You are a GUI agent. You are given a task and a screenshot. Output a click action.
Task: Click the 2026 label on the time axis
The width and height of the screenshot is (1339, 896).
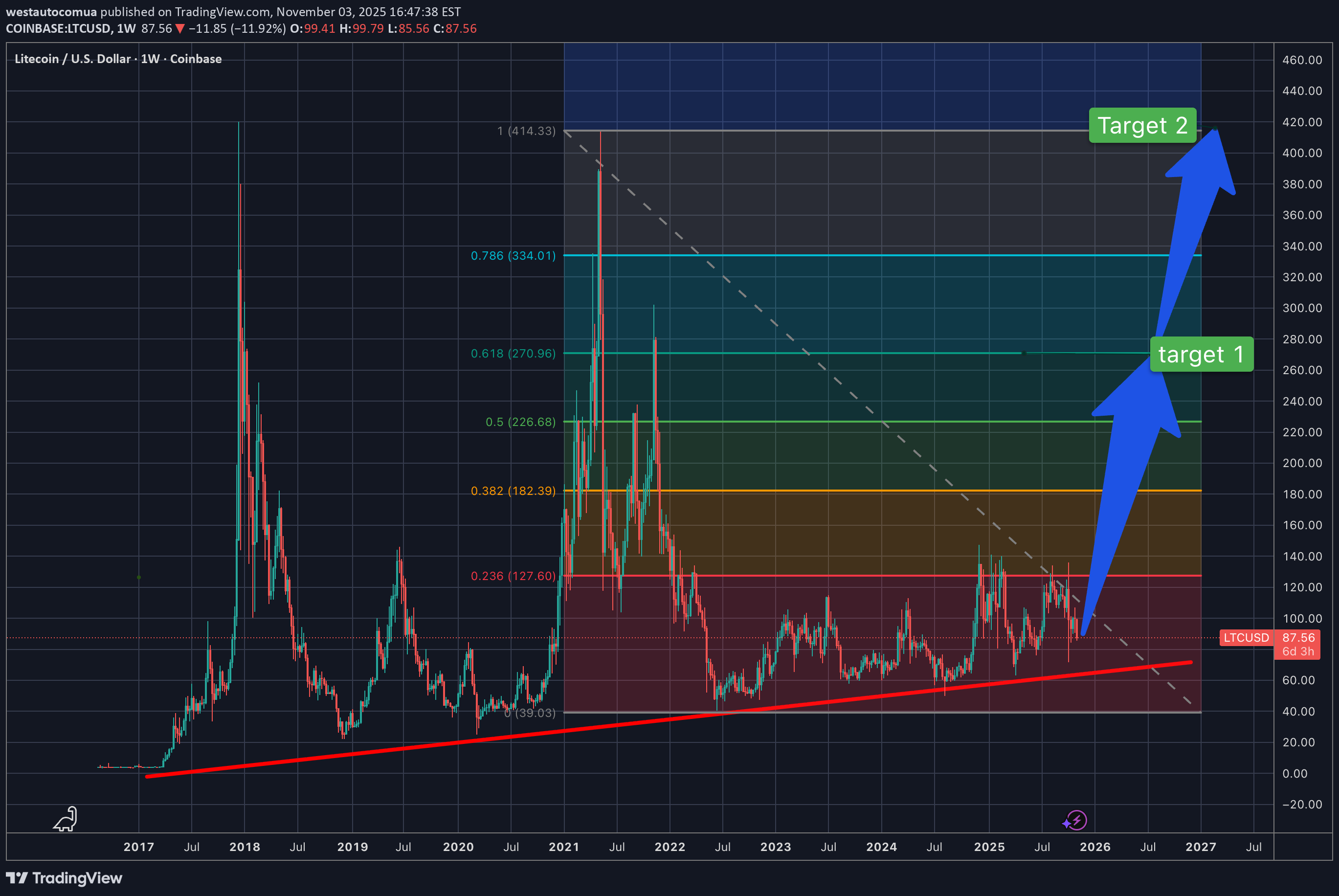1094,847
